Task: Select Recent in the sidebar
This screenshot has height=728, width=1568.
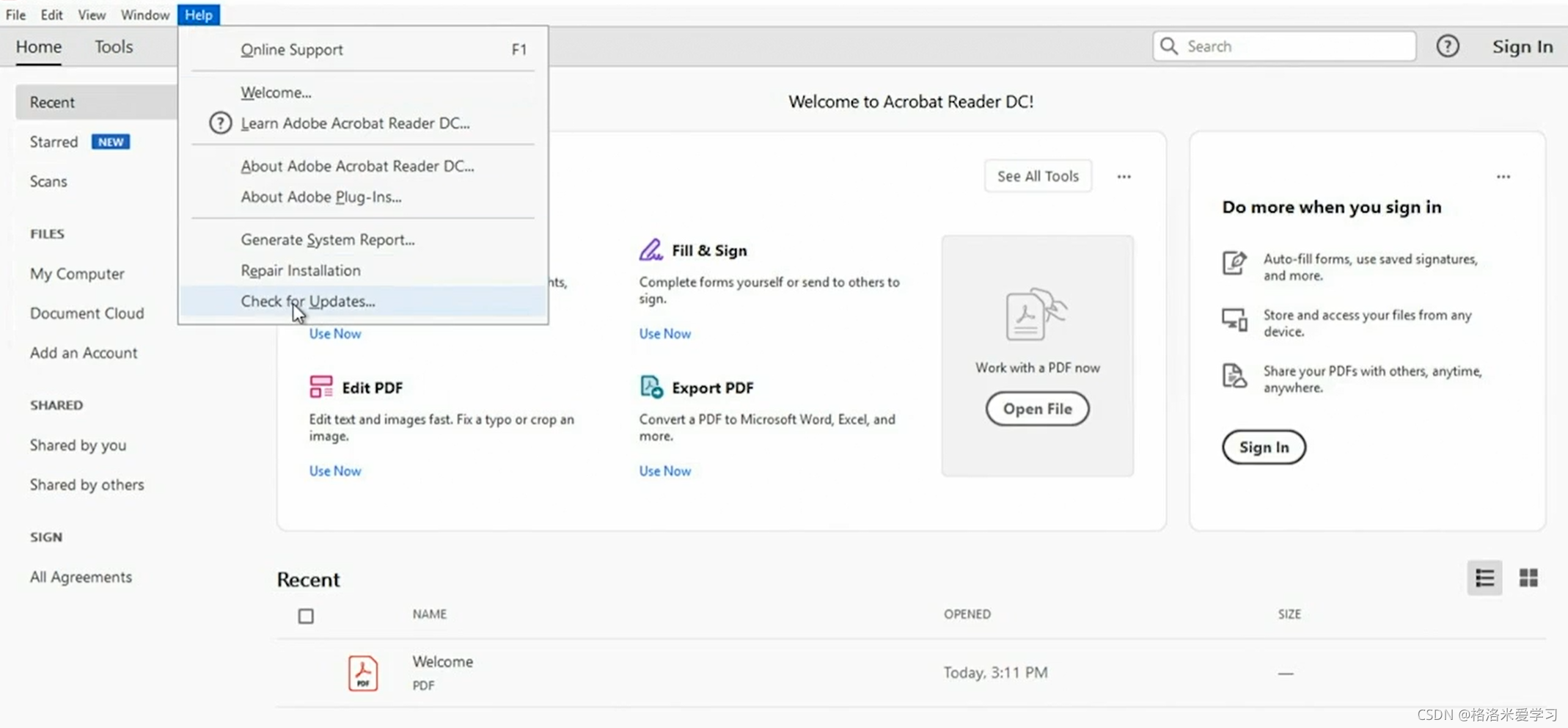Action: [96, 102]
